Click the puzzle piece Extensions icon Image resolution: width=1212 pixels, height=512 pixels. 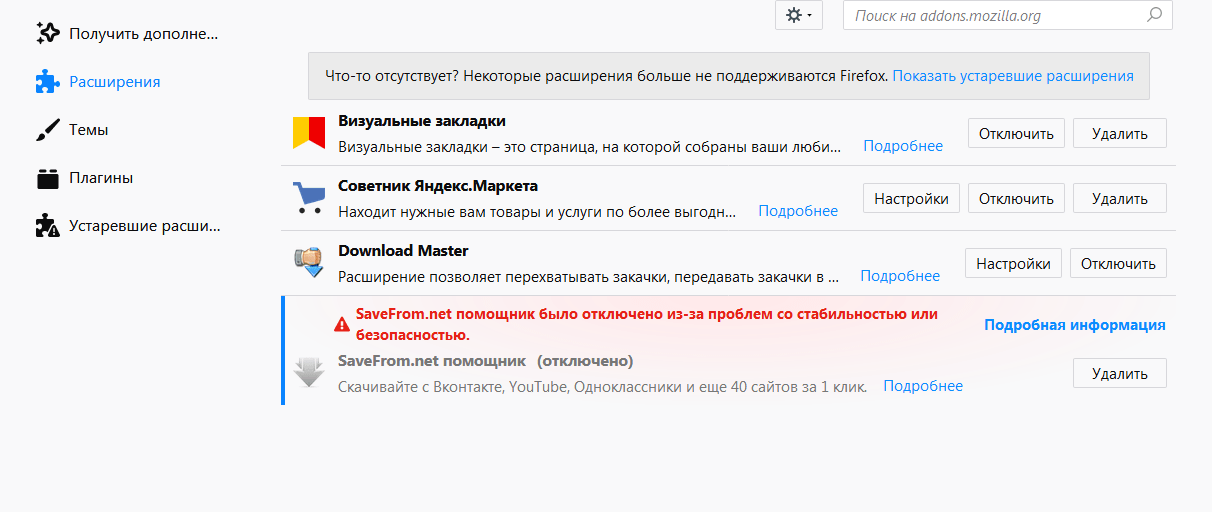tap(47, 81)
